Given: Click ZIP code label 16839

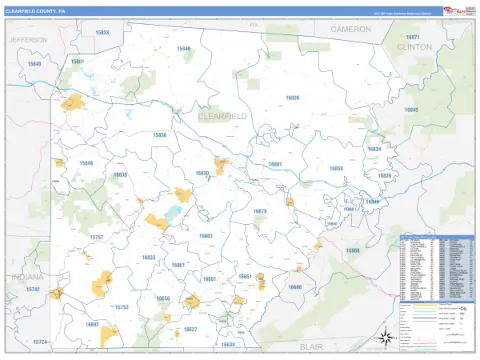Looking at the screenshot, I should pos(384,176).
